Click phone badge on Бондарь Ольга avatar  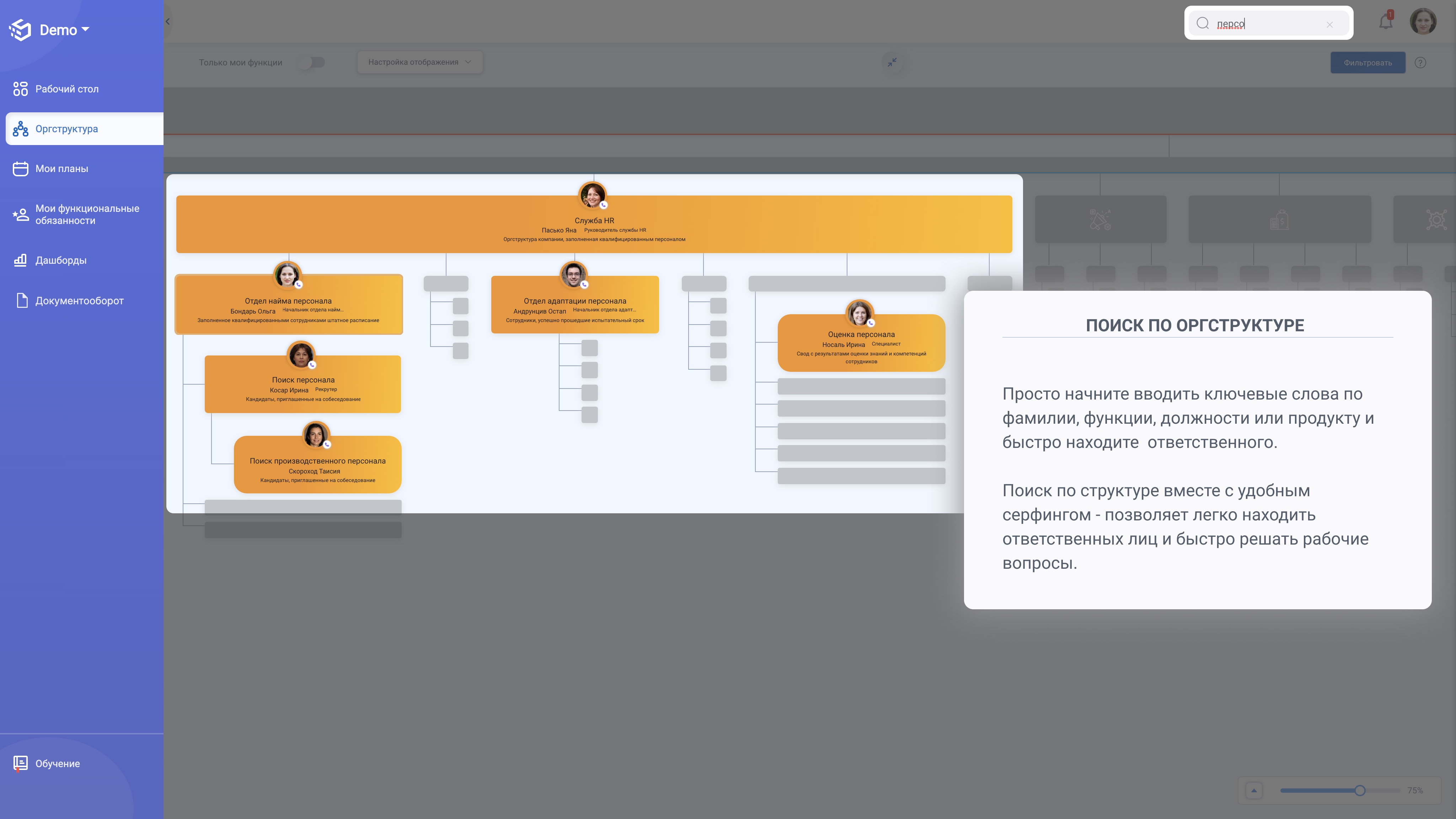(x=299, y=285)
